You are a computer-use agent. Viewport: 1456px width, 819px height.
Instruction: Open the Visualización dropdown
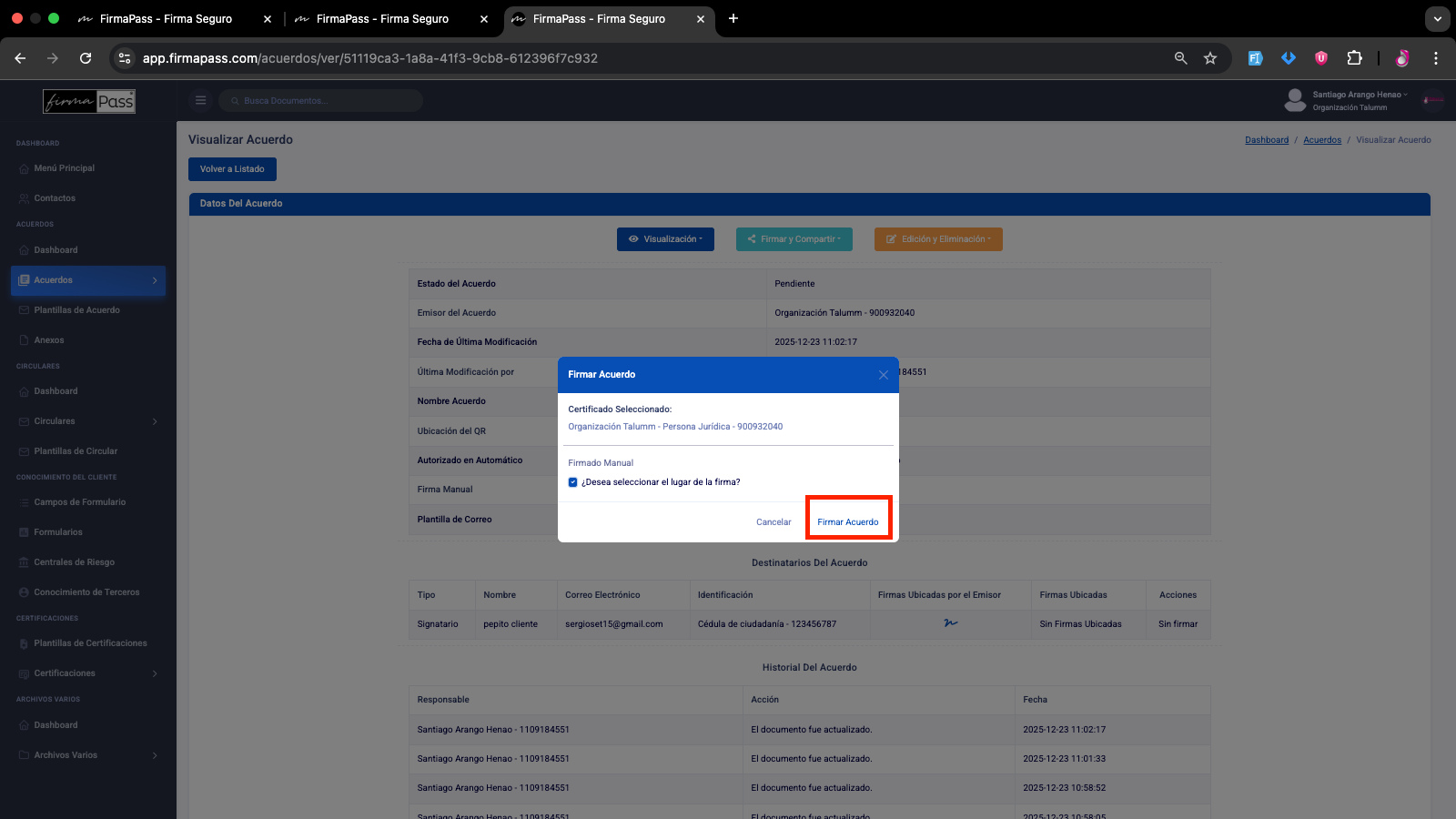coord(665,239)
